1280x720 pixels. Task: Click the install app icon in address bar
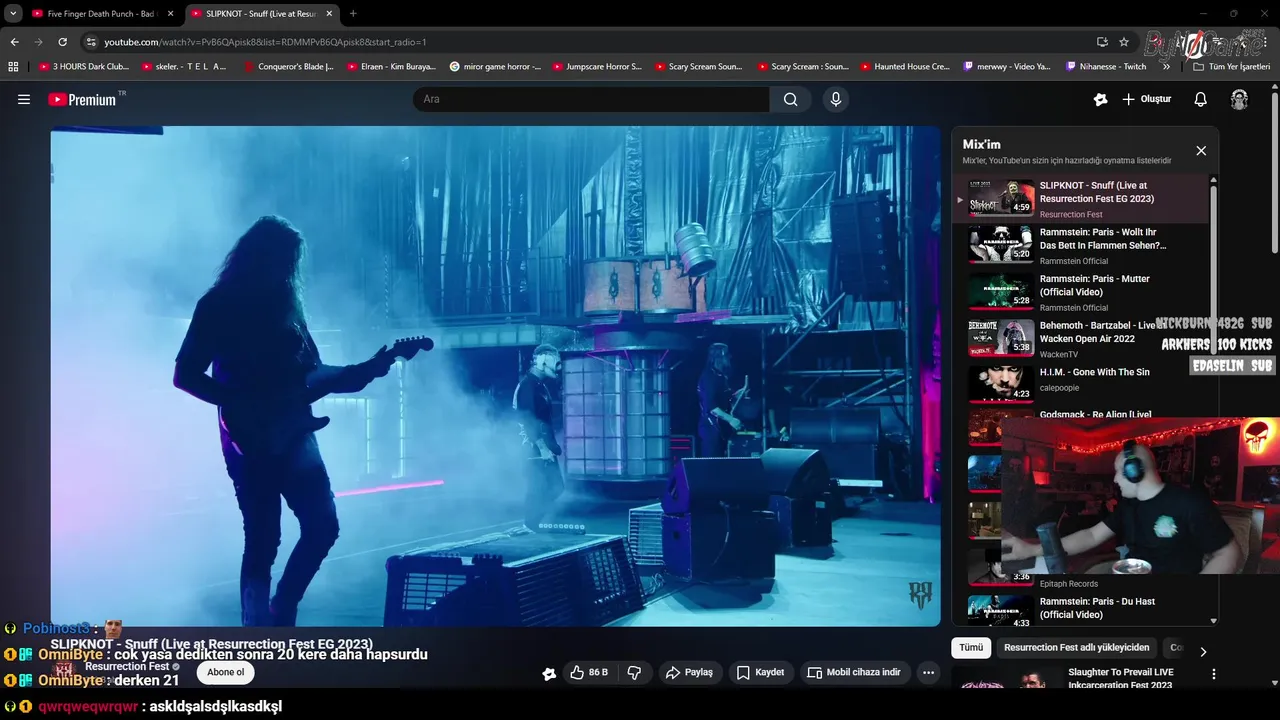1102,42
